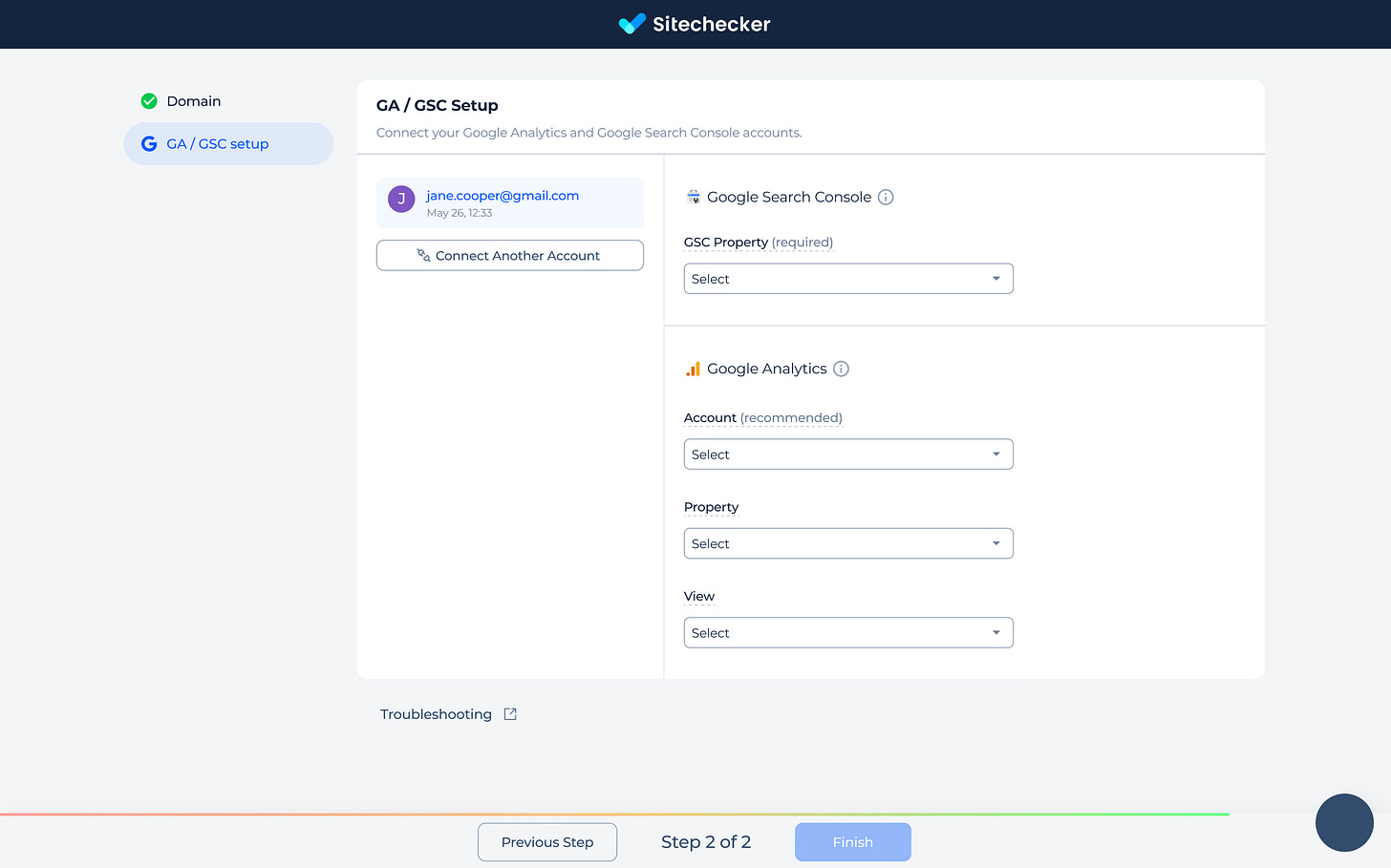This screenshot has width=1391, height=868.
Task: Expand the Property select dropdown
Action: (x=848, y=543)
